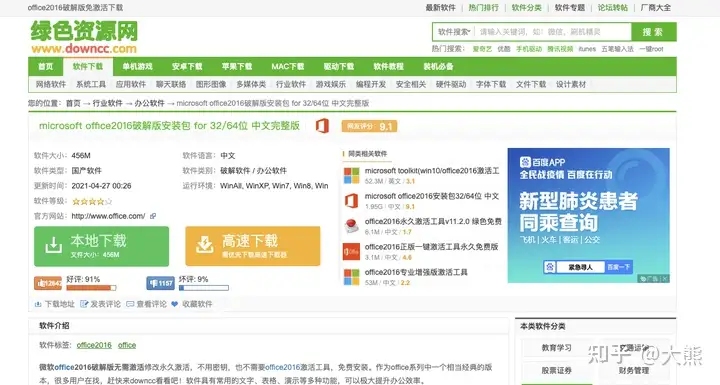Click the orange 高速下载 button
720x385 pixels.
click(253, 246)
